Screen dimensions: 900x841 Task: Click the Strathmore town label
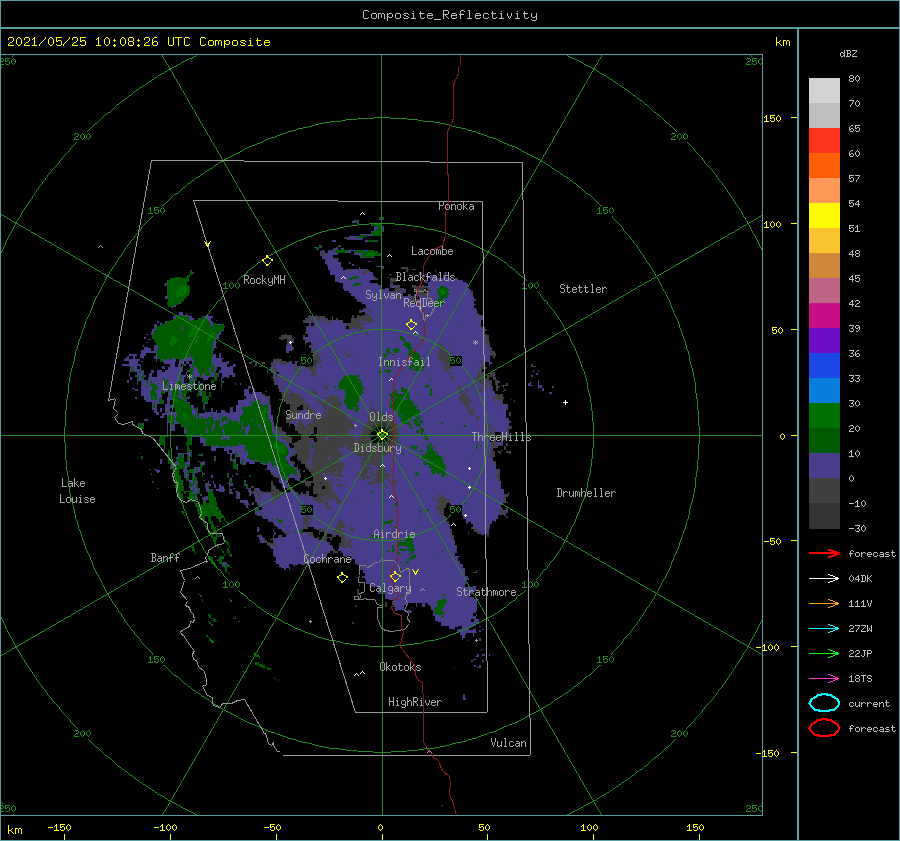point(486,592)
